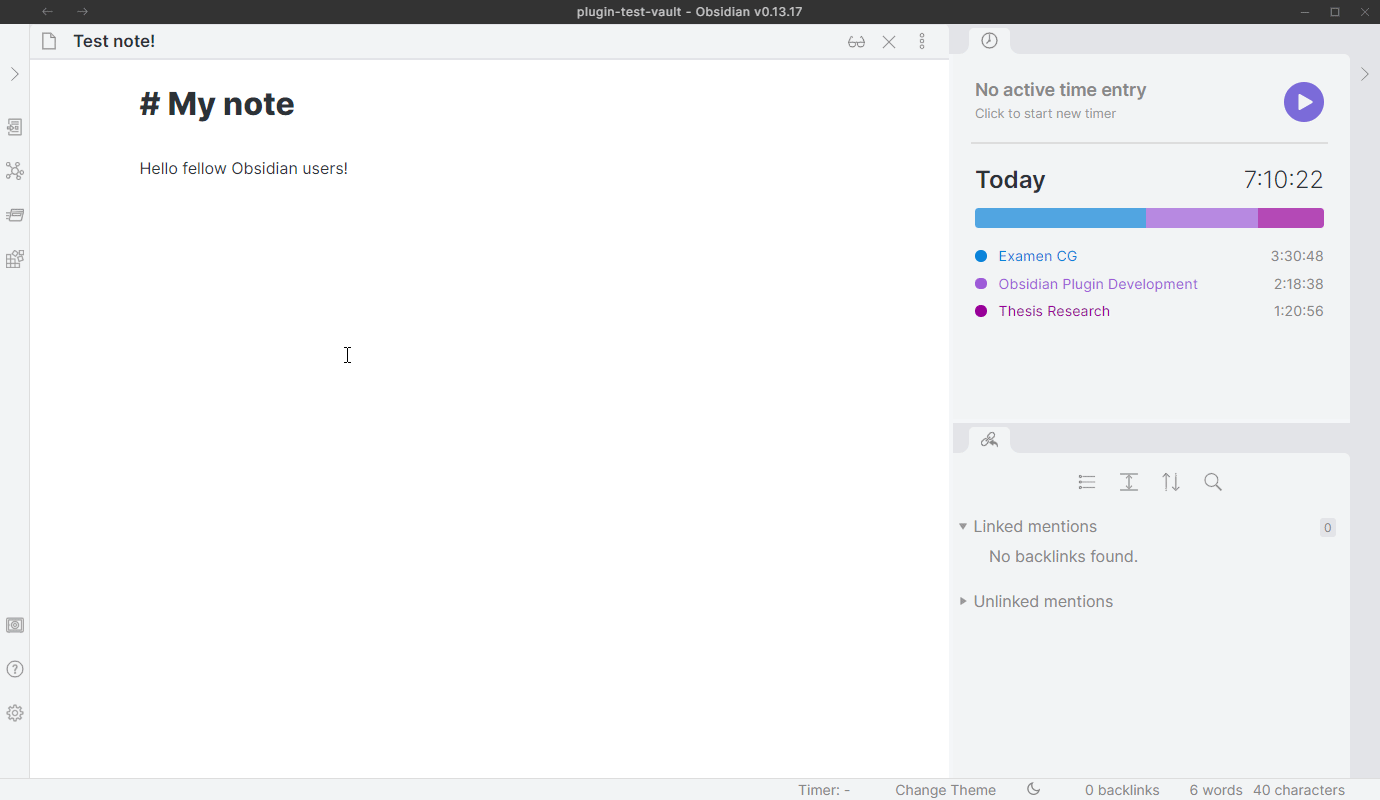Close the Test note! pane
The image size is (1380, 800).
click(x=889, y=42)
